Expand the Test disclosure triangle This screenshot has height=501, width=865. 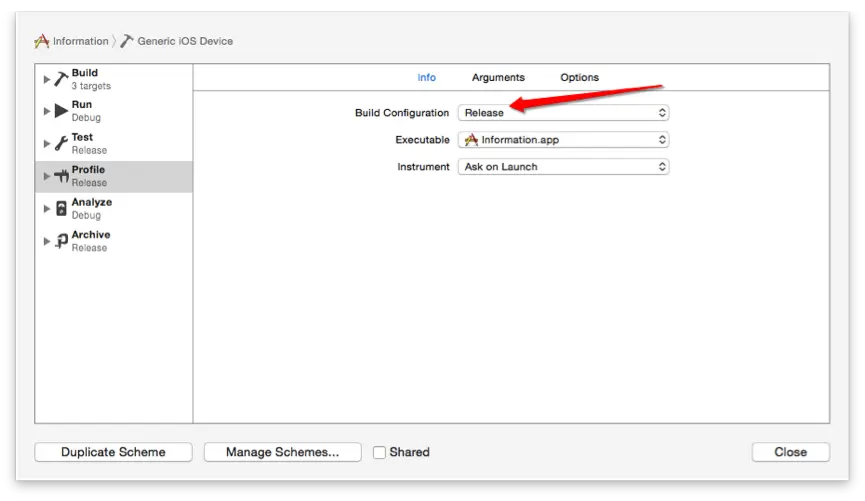coord(47,144)
